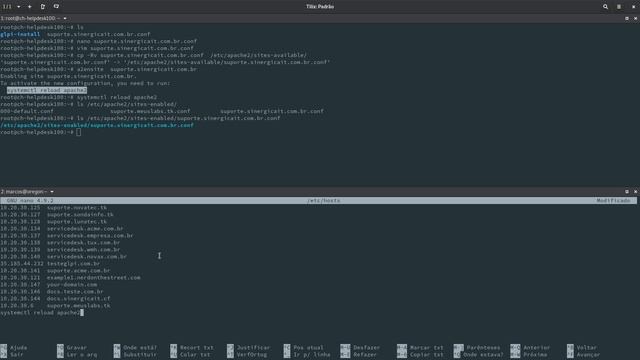Expand the session list dropdown arrow
The height and width of the screenshot is (360, 640).
pyautogui.click(x=19, y=7)
